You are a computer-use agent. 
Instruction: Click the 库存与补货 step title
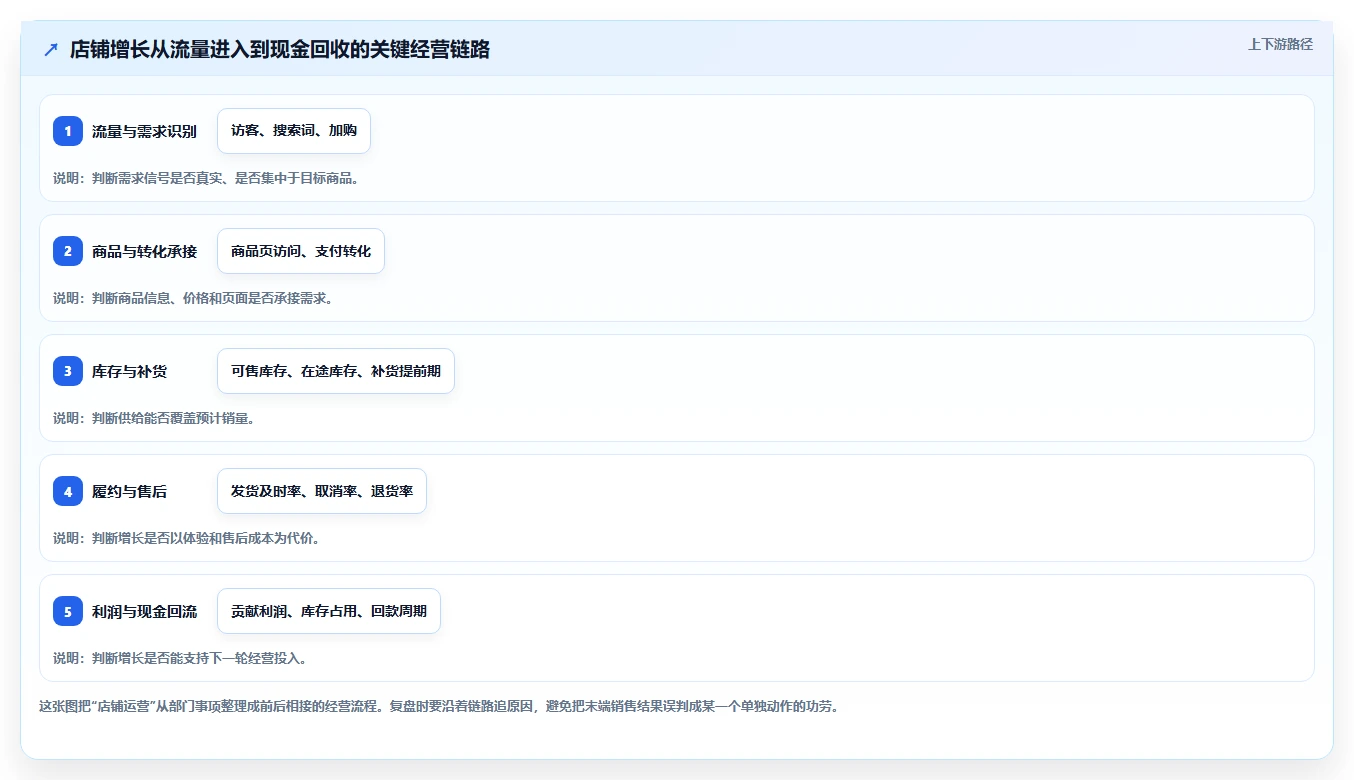click(x=130, y=371)
